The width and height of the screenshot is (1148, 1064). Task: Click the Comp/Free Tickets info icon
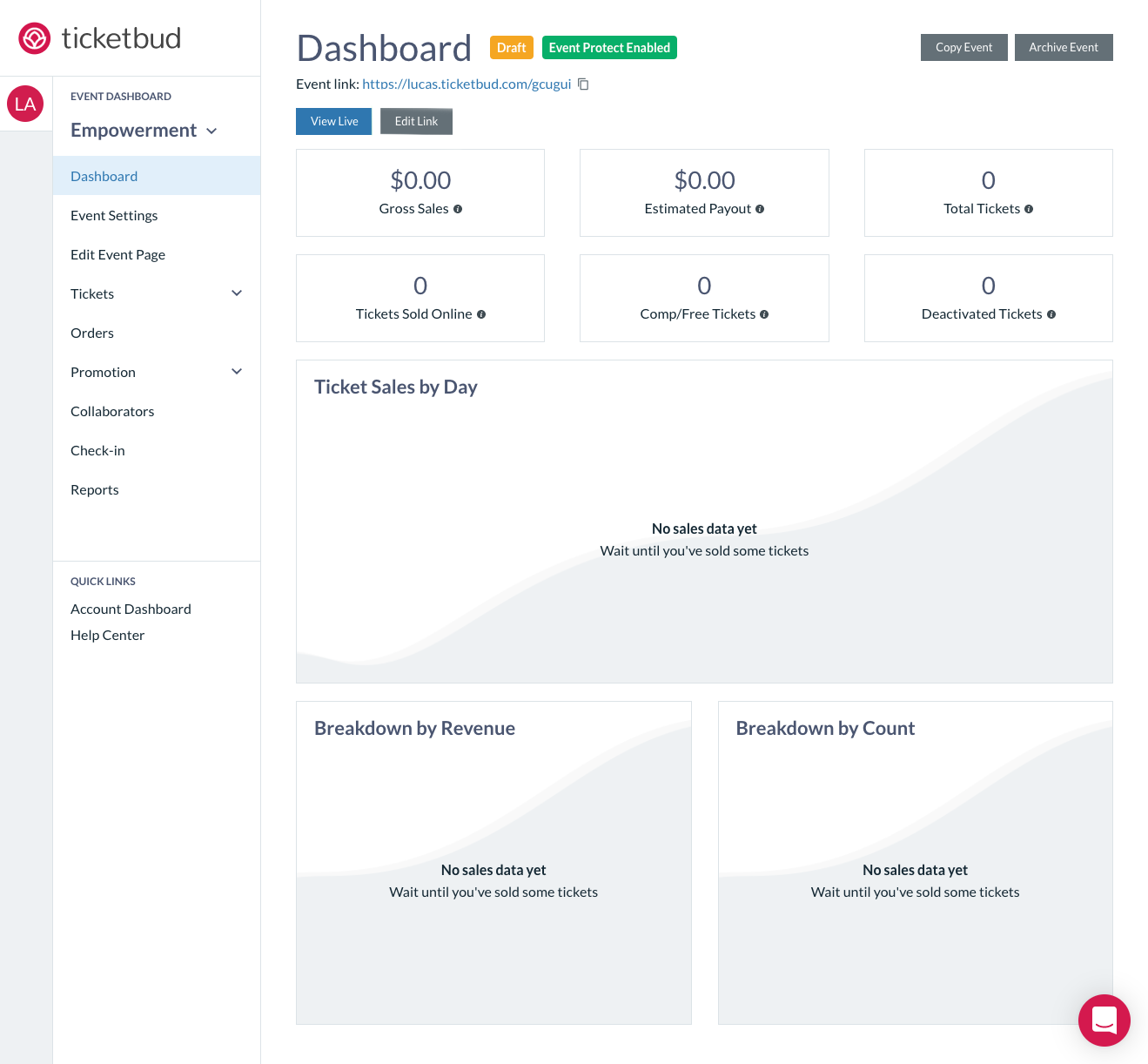coord(764,314)
